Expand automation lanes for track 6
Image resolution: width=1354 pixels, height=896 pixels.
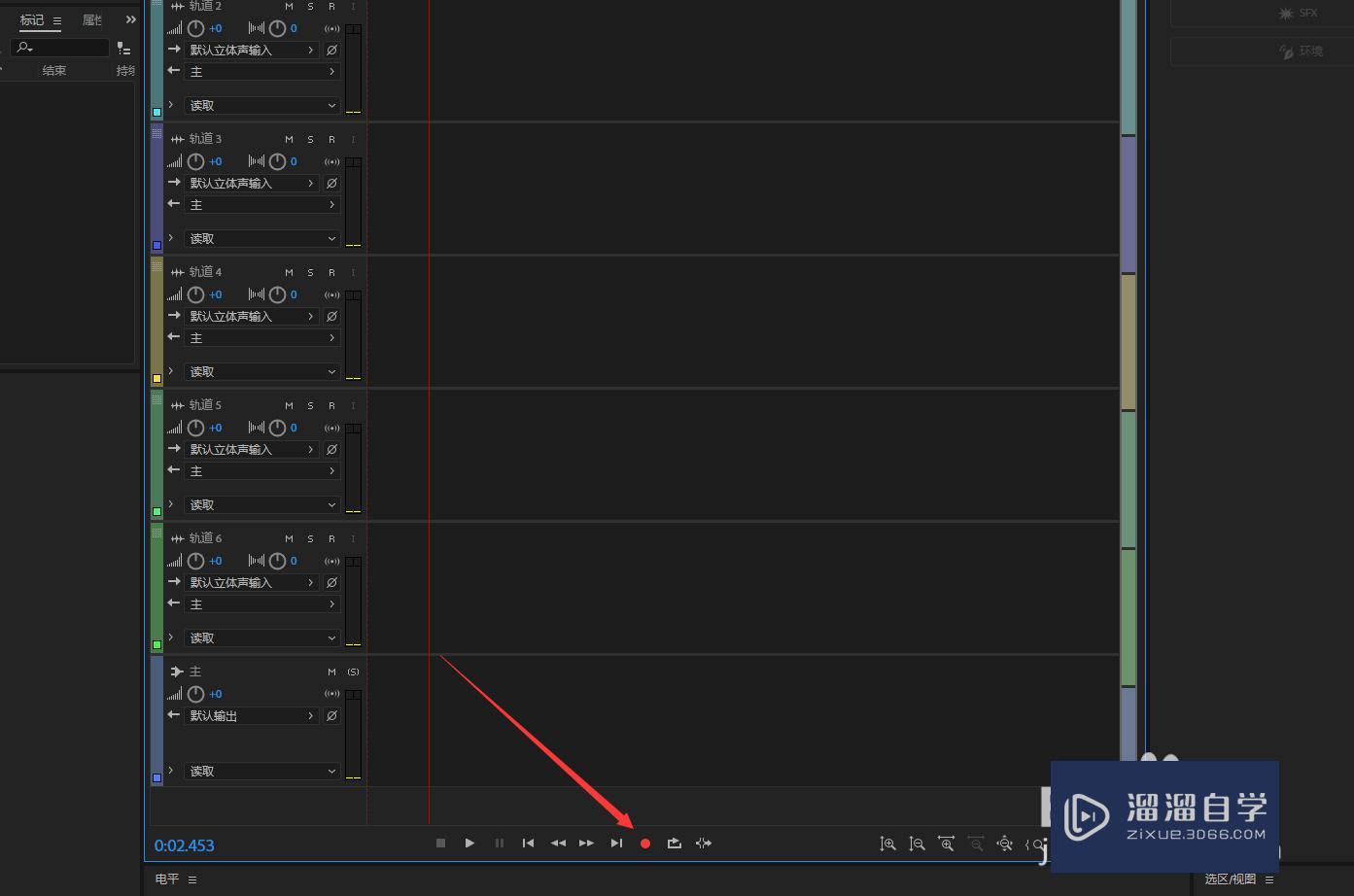pyautogui.click(x=171, y=638)
